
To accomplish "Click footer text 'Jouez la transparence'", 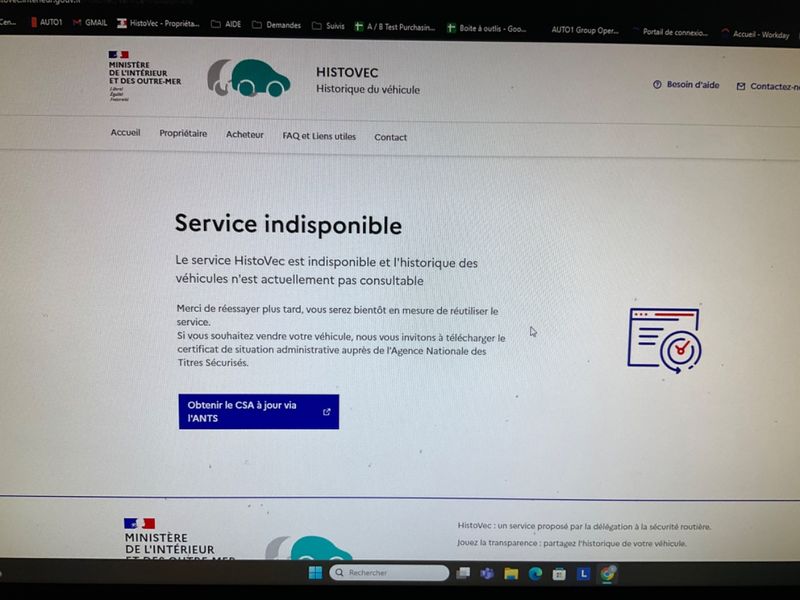I will pos(571,543).
